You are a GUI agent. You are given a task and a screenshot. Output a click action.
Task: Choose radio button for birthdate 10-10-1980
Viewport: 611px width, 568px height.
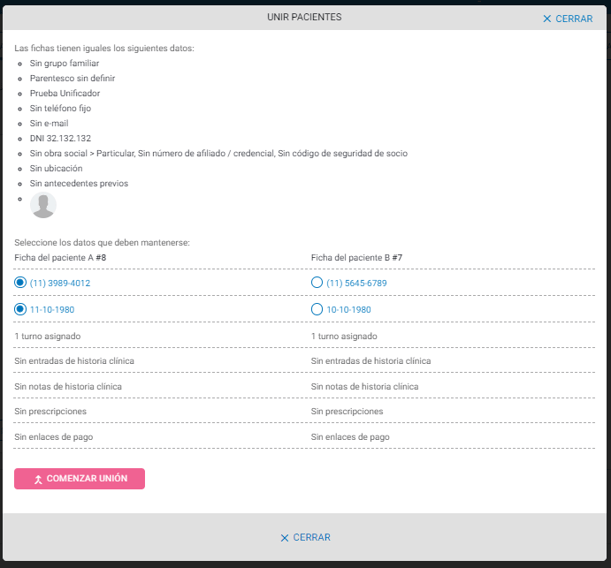(x=317, y=310)
